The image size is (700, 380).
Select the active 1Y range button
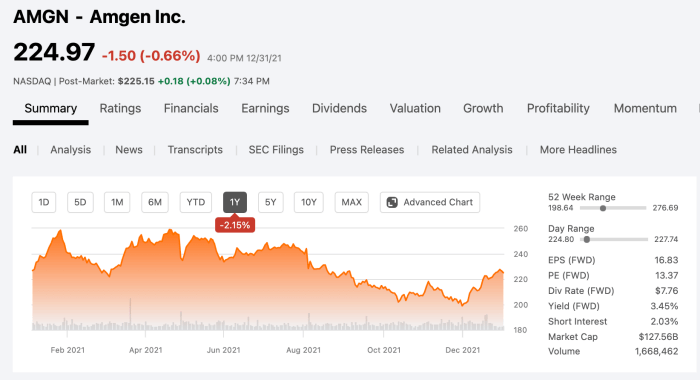pos(235,202)
